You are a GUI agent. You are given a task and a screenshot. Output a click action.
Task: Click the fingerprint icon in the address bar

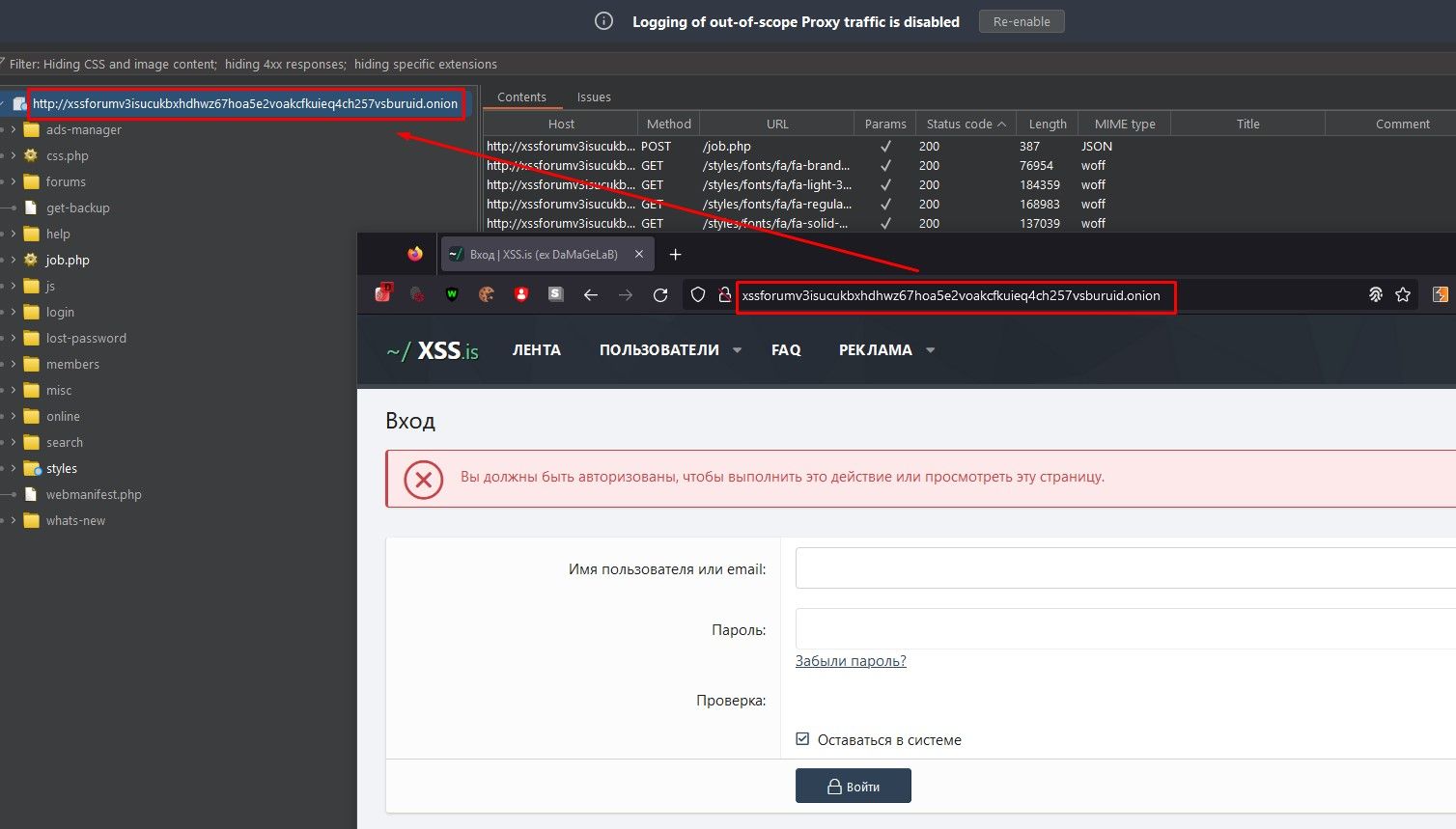[x=1375, y=293]
